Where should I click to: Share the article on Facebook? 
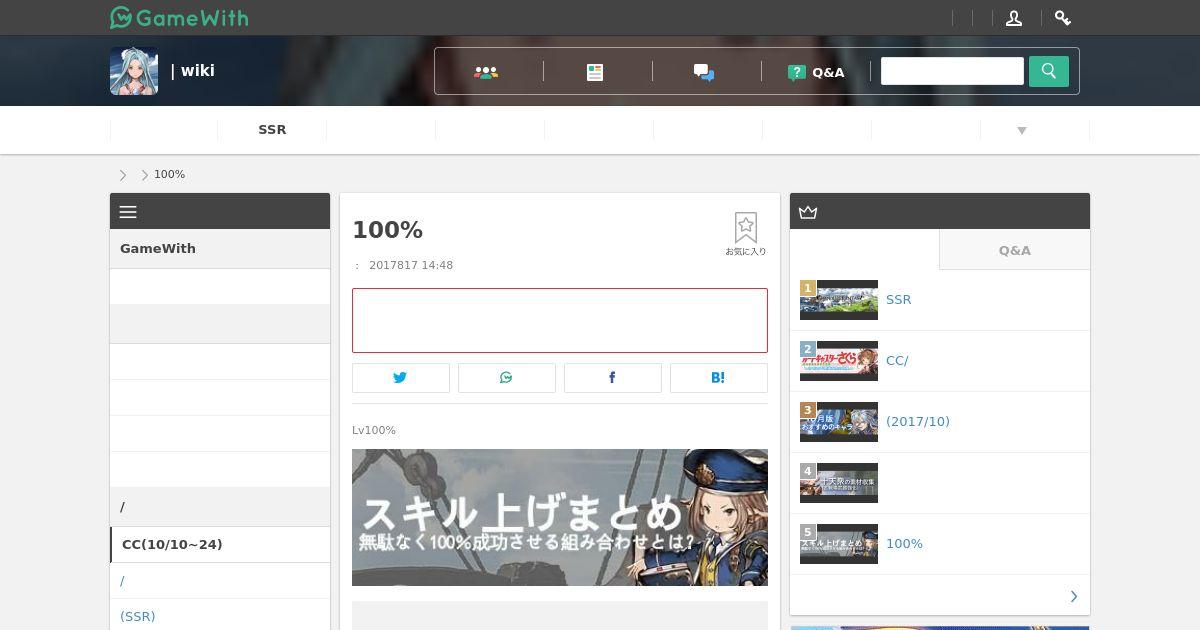[x=613, y=378]
